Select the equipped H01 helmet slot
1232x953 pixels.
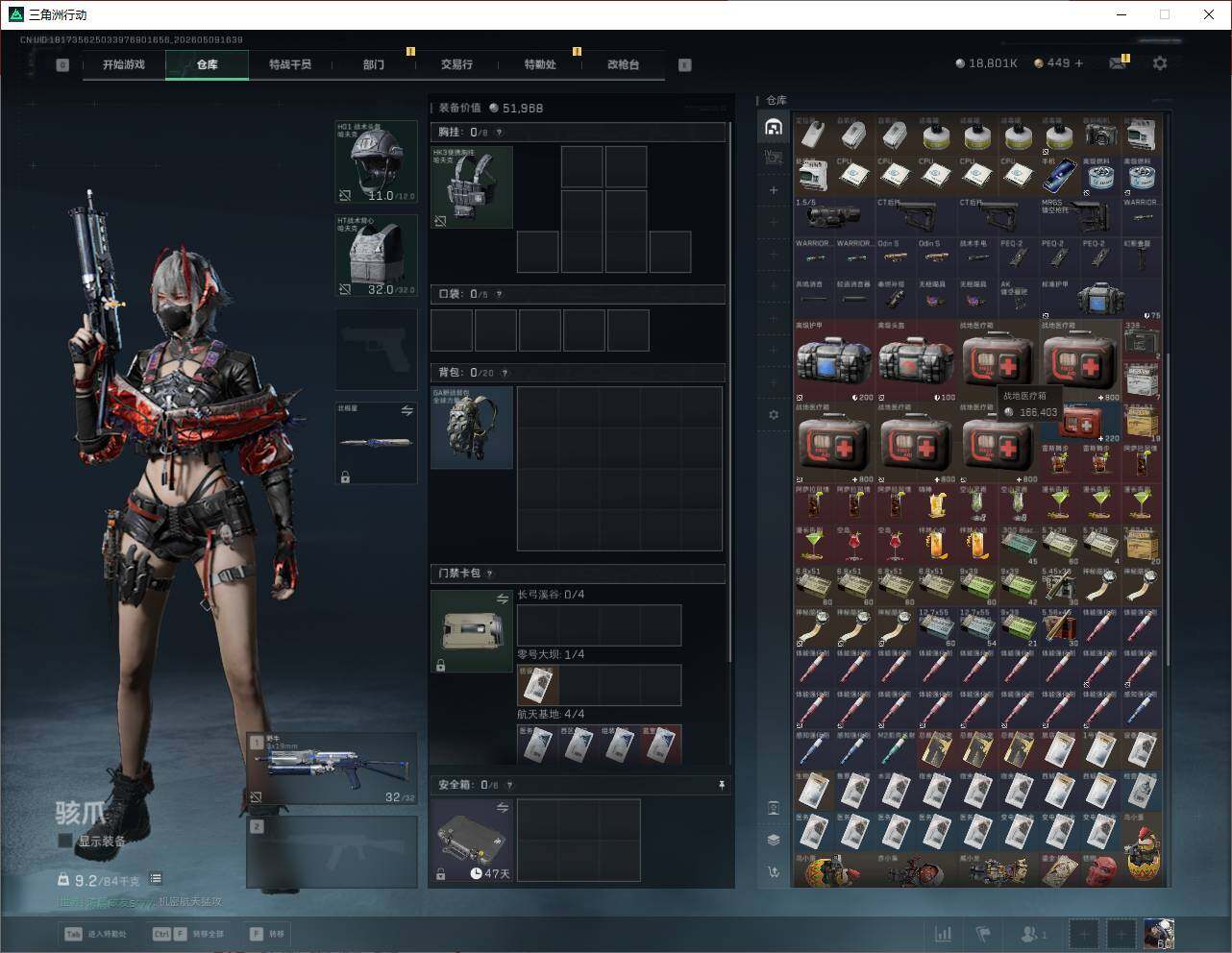point(376,161)
